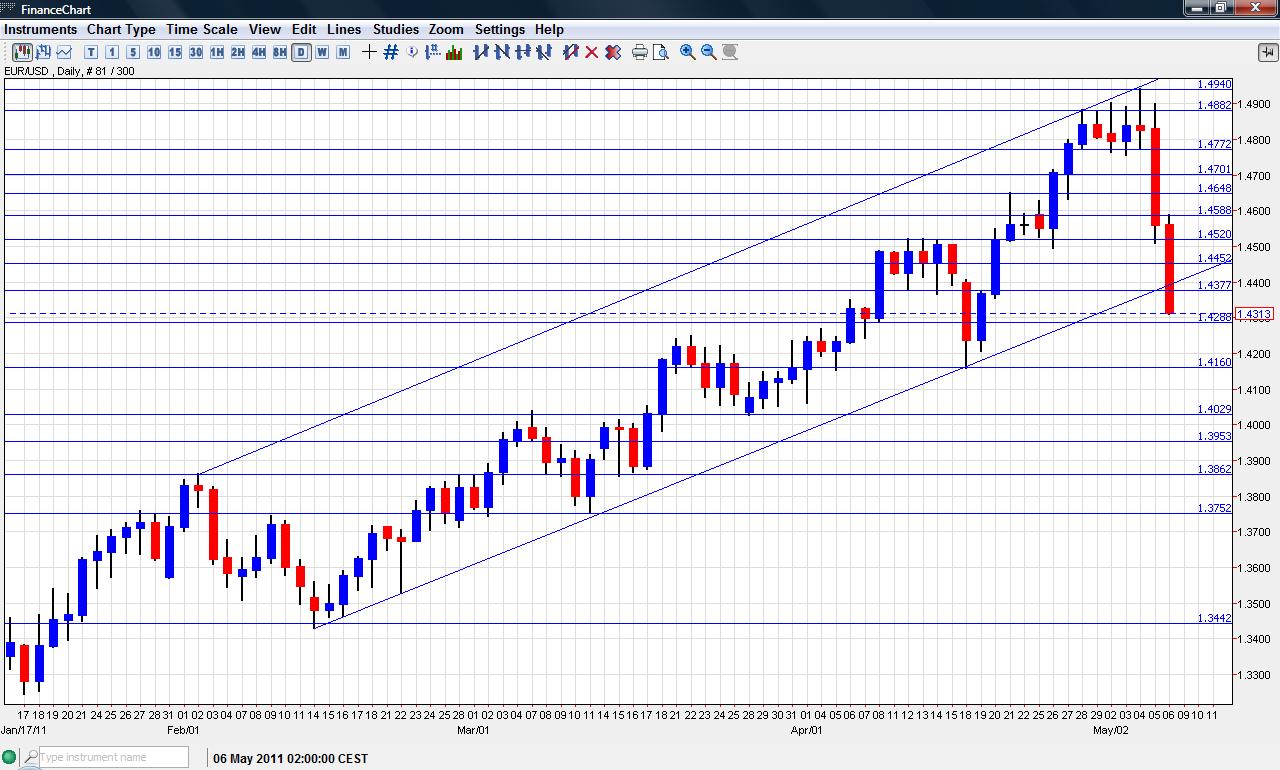Image resolution: width=1280 pixels, height=770 pixels.
Task: Open the Chart Type menu
Action: [121, 29]
